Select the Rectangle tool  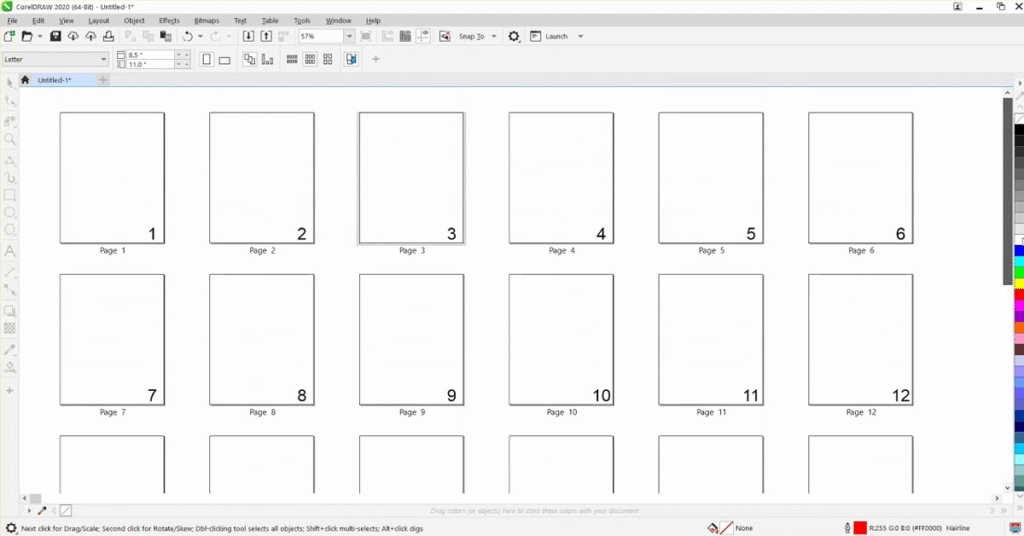point(10,195)
